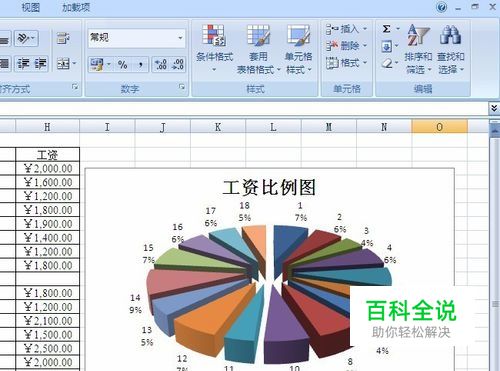The height and width of the screenshot is (371, 500).
Task: Select column N header
Action: pos(384,127)
